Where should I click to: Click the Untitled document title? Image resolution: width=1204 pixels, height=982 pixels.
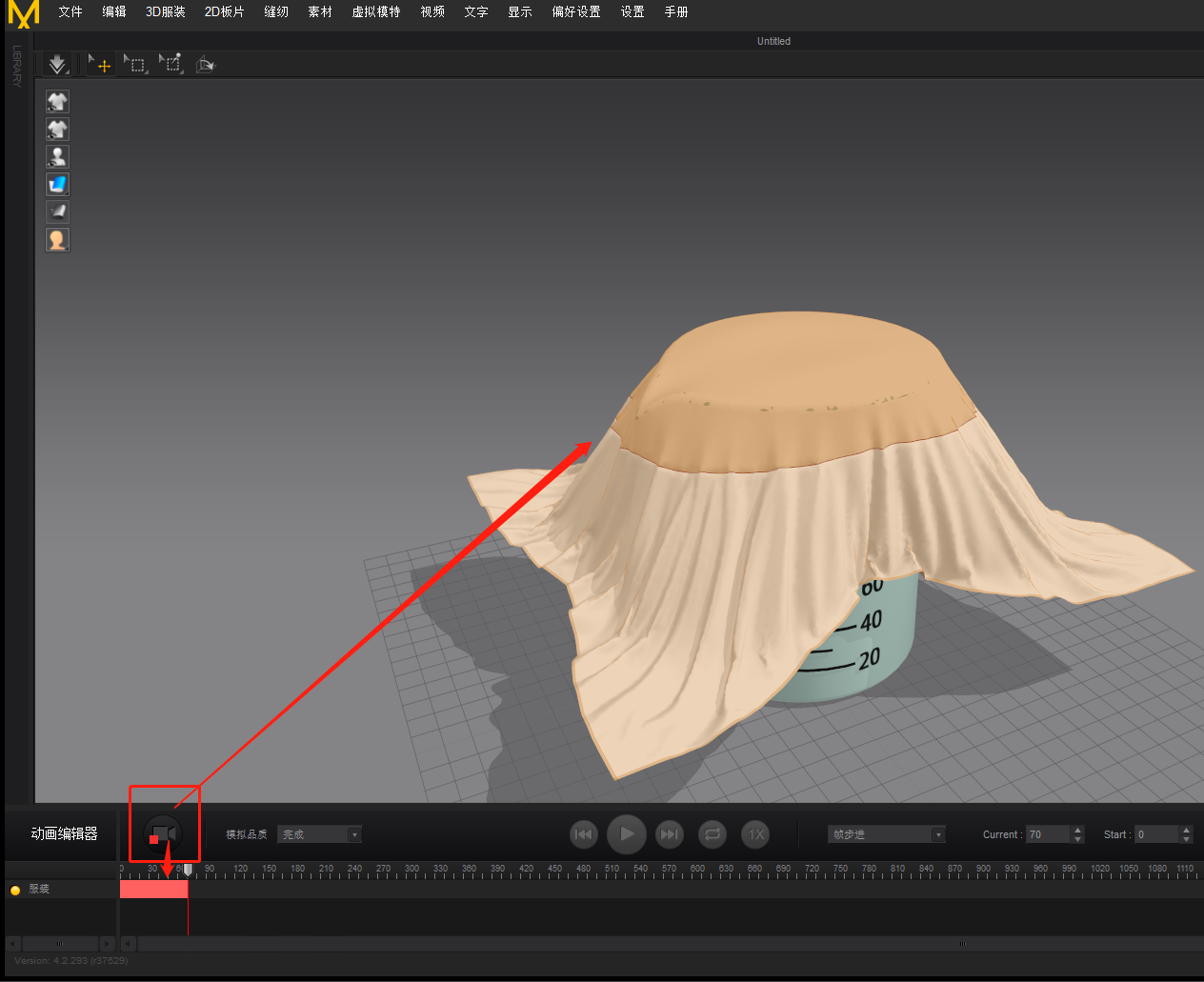coord(773,41)
